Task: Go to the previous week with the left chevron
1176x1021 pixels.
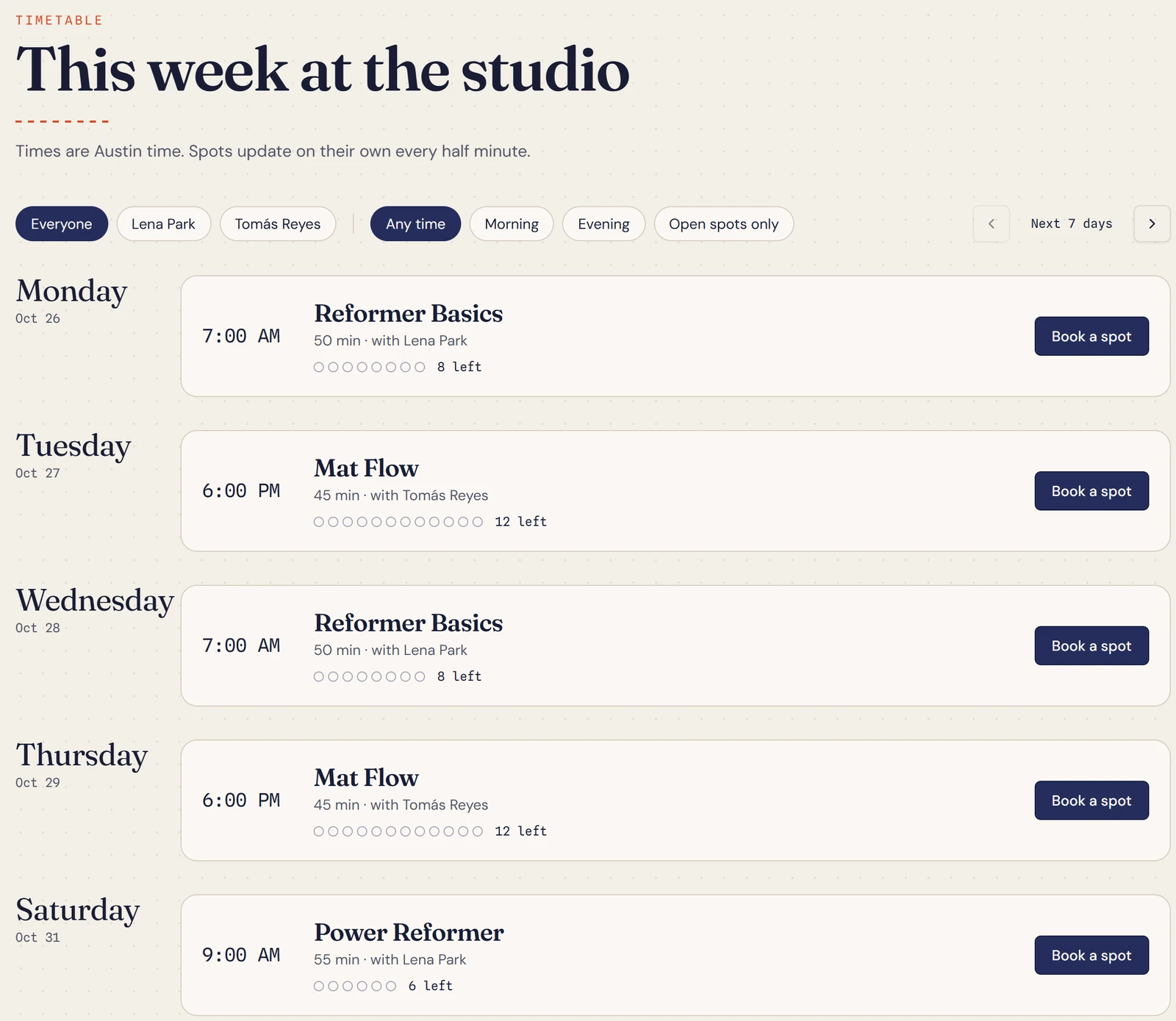Action: (991, 223)
